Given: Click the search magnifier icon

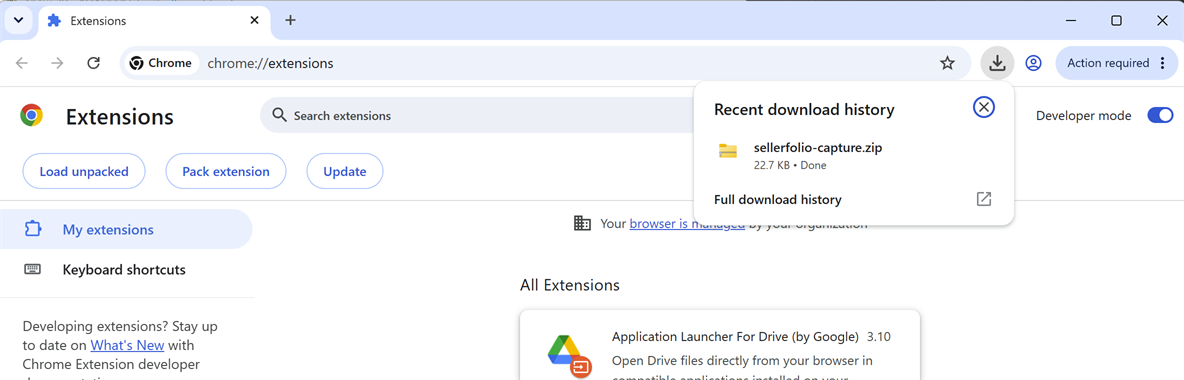Looking at the screenshot, I should 279,116.
